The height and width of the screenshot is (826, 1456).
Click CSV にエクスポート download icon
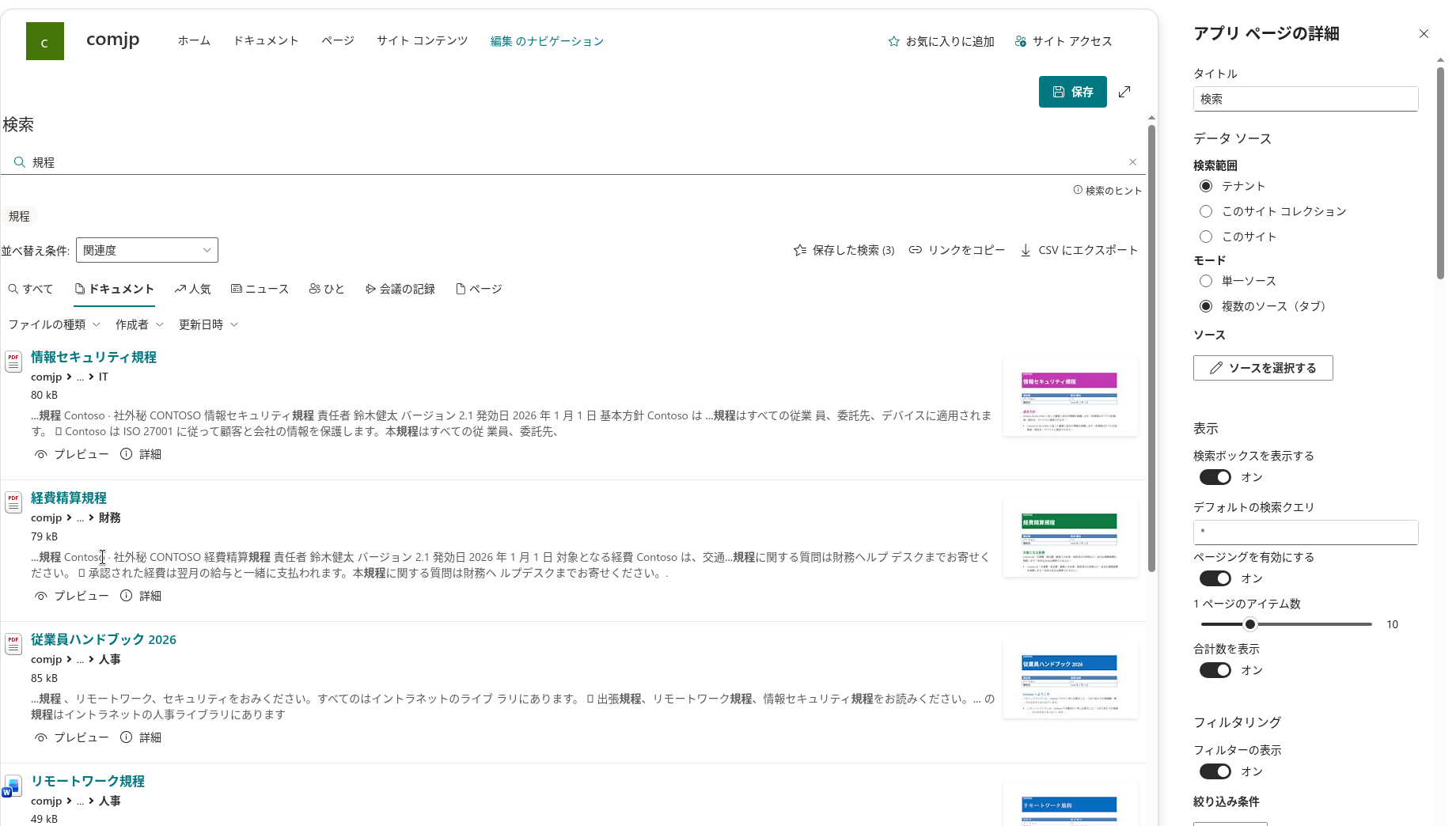click(1026, 250)
